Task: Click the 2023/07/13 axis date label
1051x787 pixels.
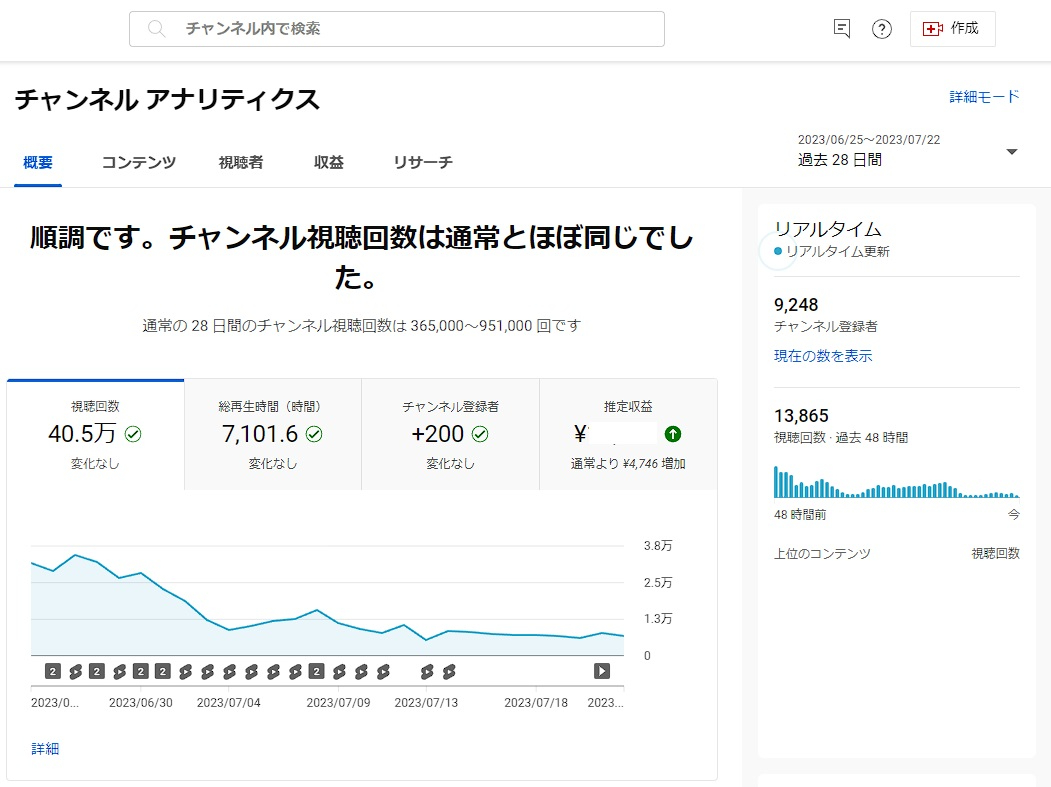Action: (x=426, y=703)
